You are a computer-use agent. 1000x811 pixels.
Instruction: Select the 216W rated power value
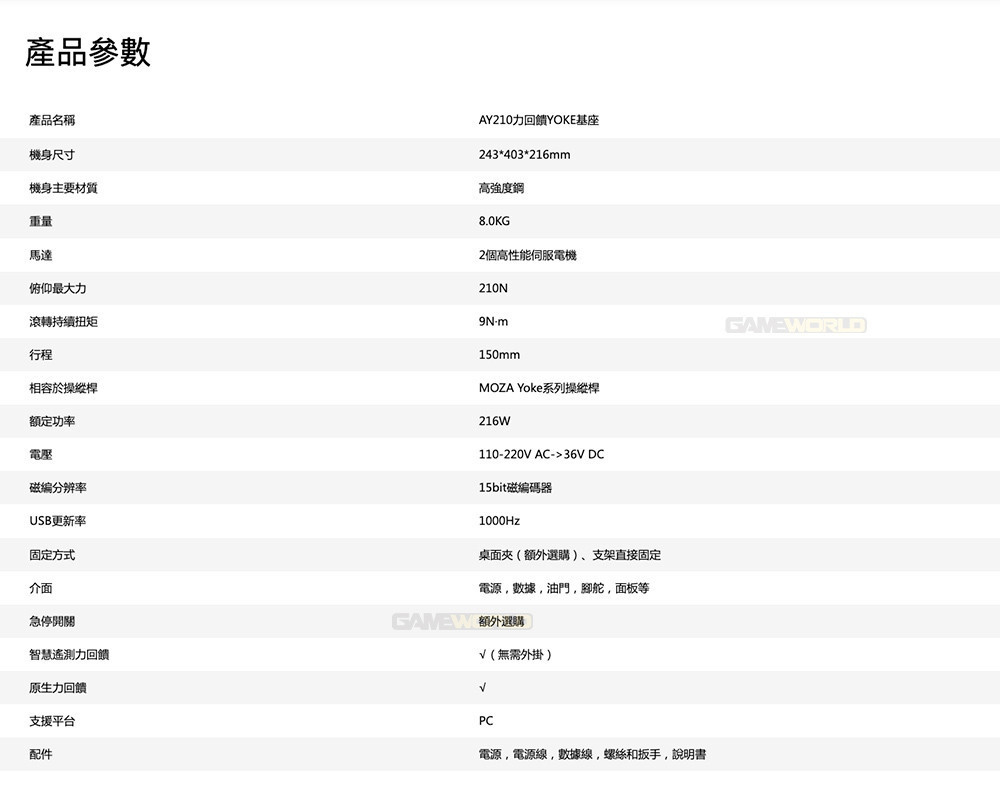pyautogui.click(x=494, y=421)
